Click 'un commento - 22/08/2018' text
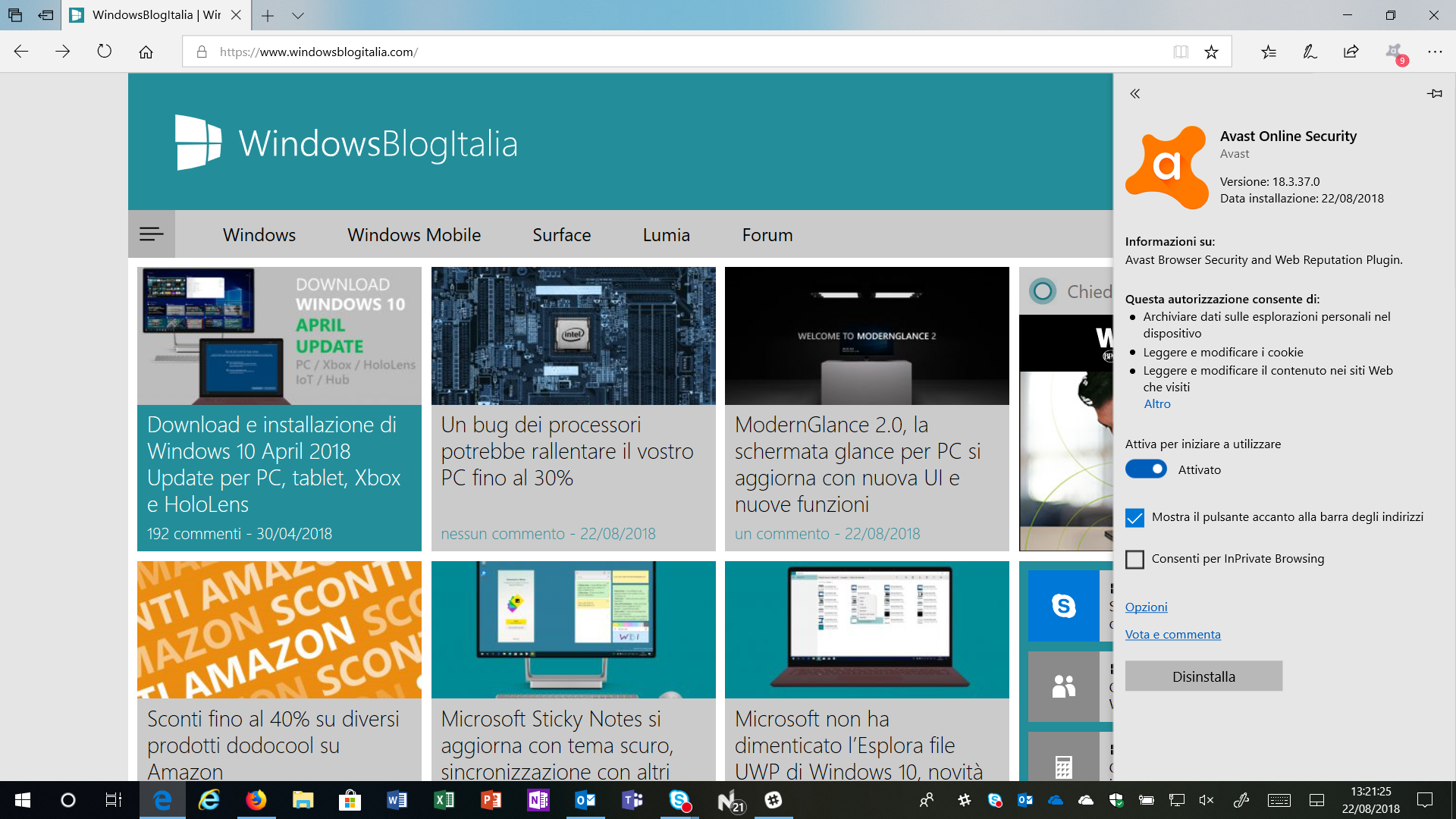This screenshot has width=1456, height=819. (x=827, y=534)
